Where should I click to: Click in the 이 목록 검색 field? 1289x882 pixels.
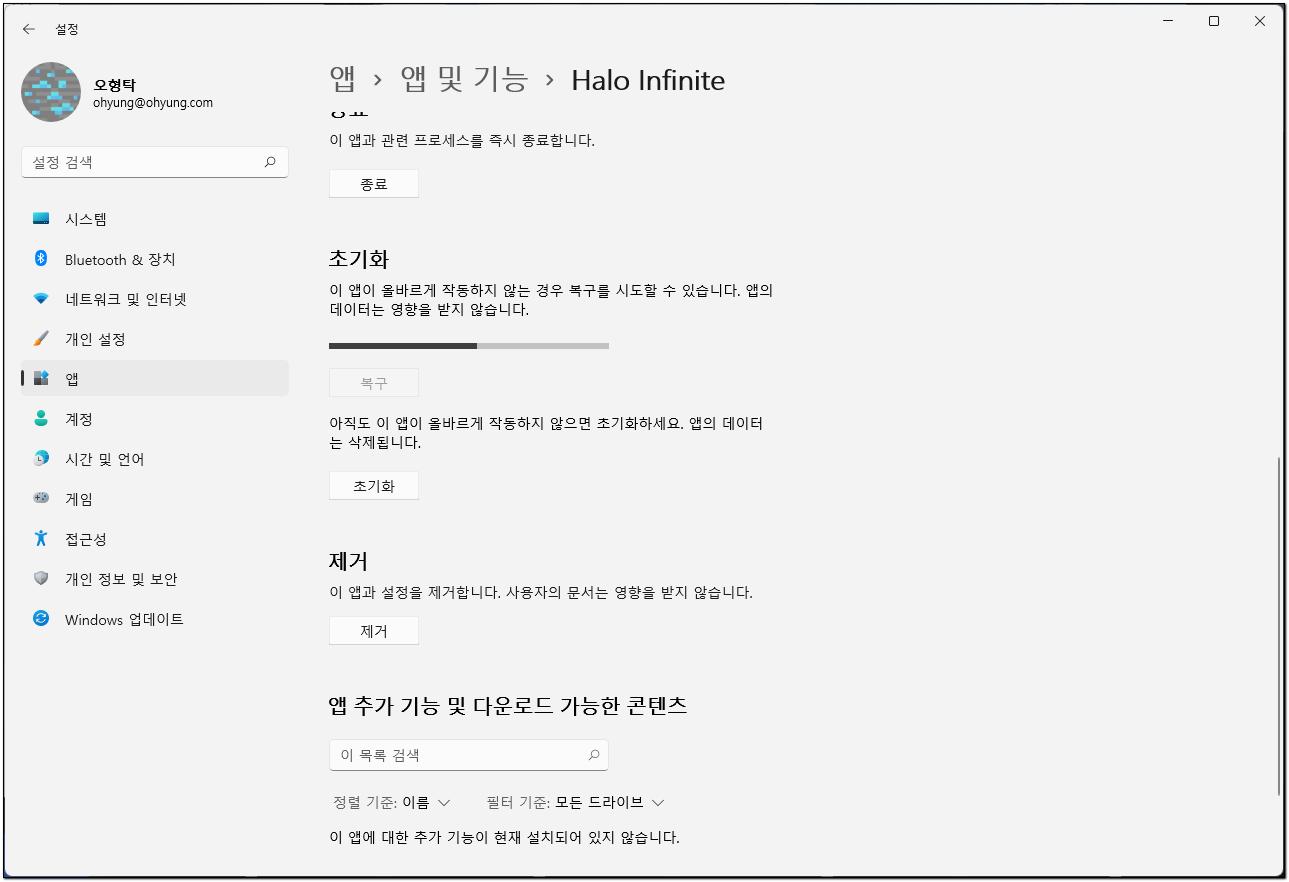pyautogui.click(x=469, y=755)
